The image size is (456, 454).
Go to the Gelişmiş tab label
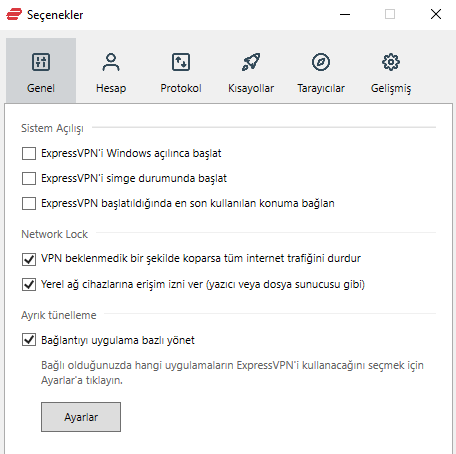point(391,89)
